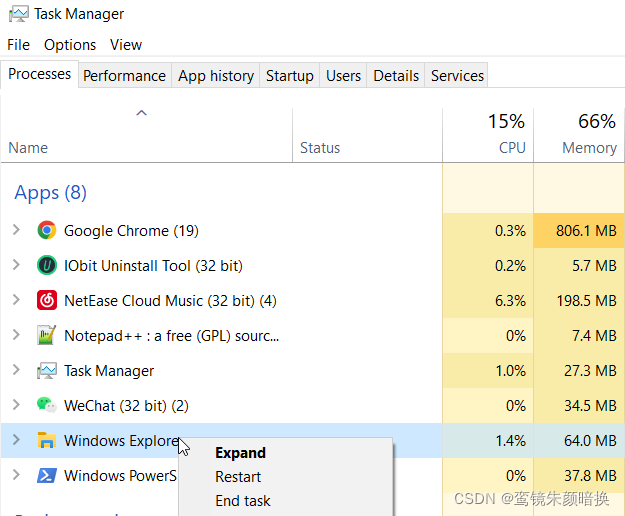Switch to the Performance tab
The height and width of the screenshot is (516, 625).
coord(124,76)
